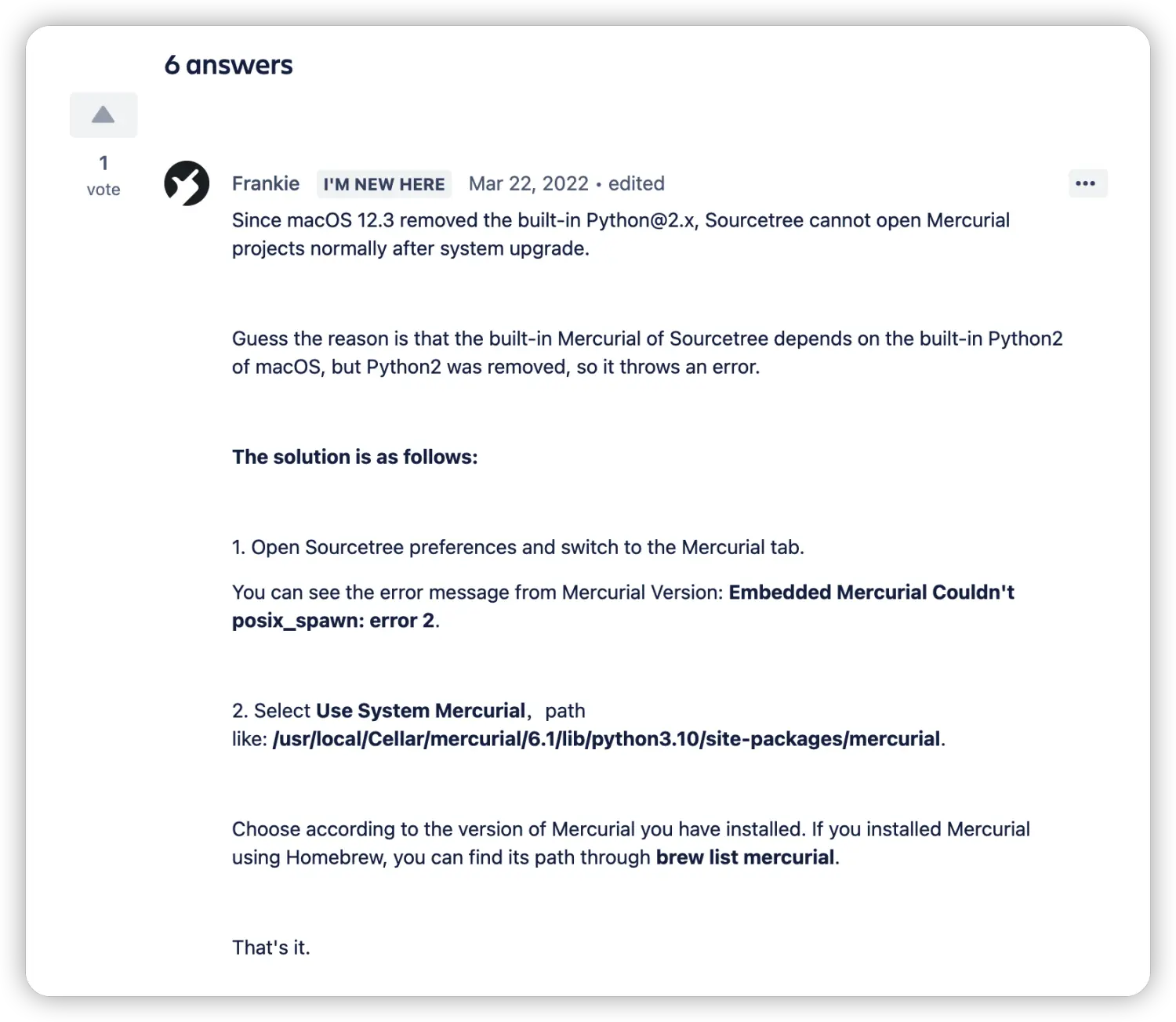Click the "Guess the reason" paragraph
The width and height of the screenshot is (1176, 1022).
(x=648, y=353)
